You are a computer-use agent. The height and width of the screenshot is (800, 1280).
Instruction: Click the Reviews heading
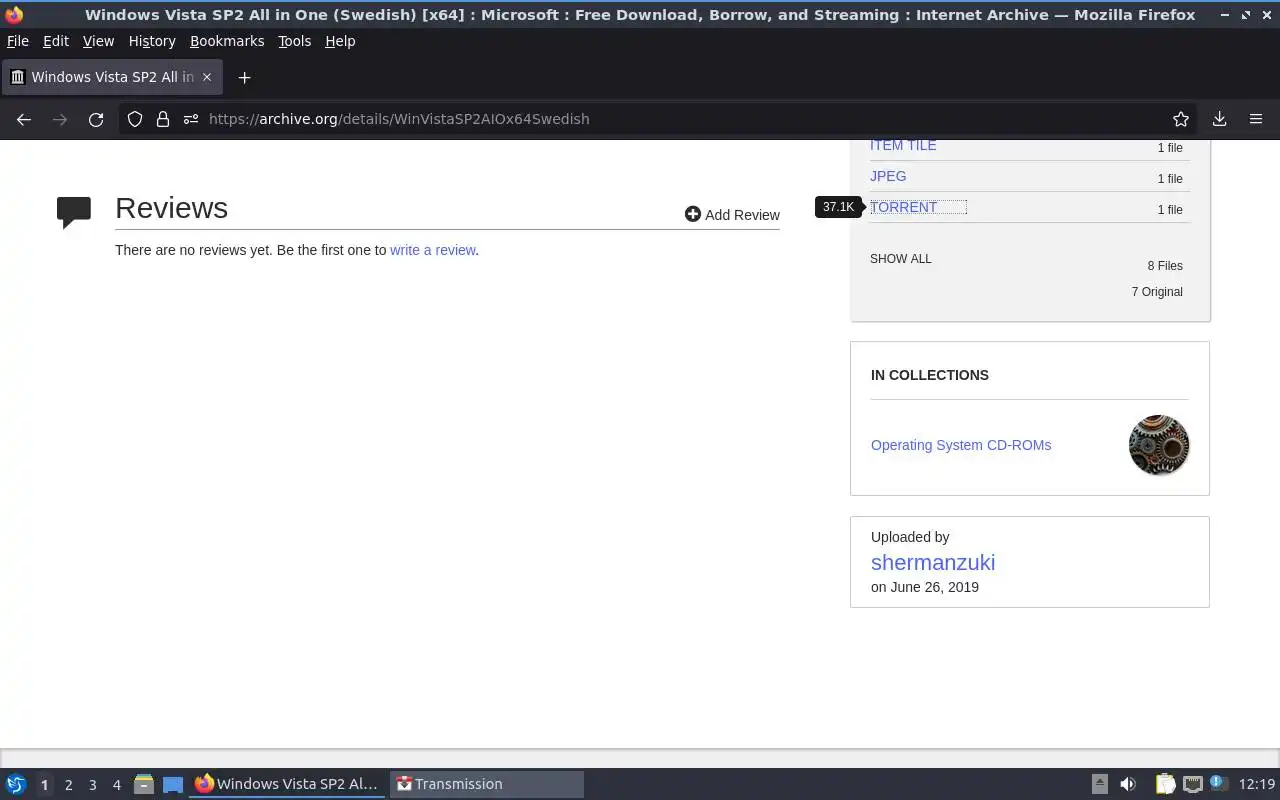tap(172, 208)
